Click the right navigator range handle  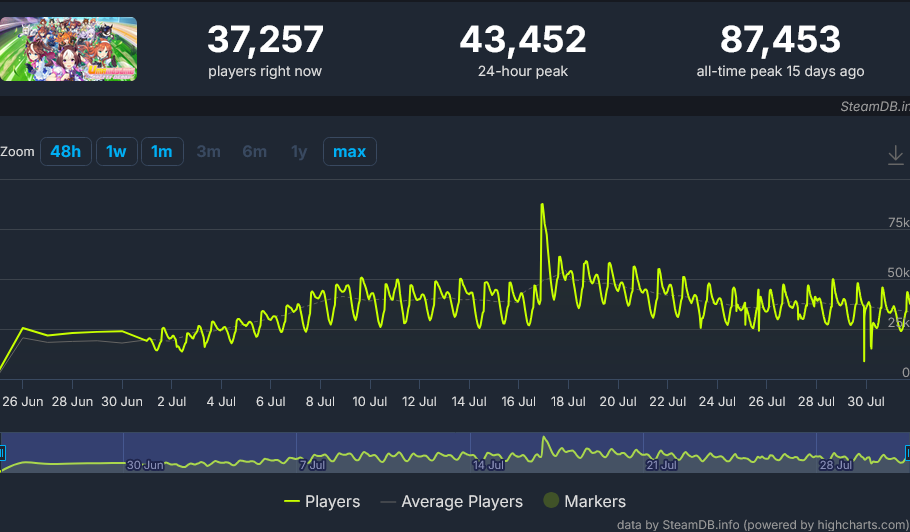[907, 453]
